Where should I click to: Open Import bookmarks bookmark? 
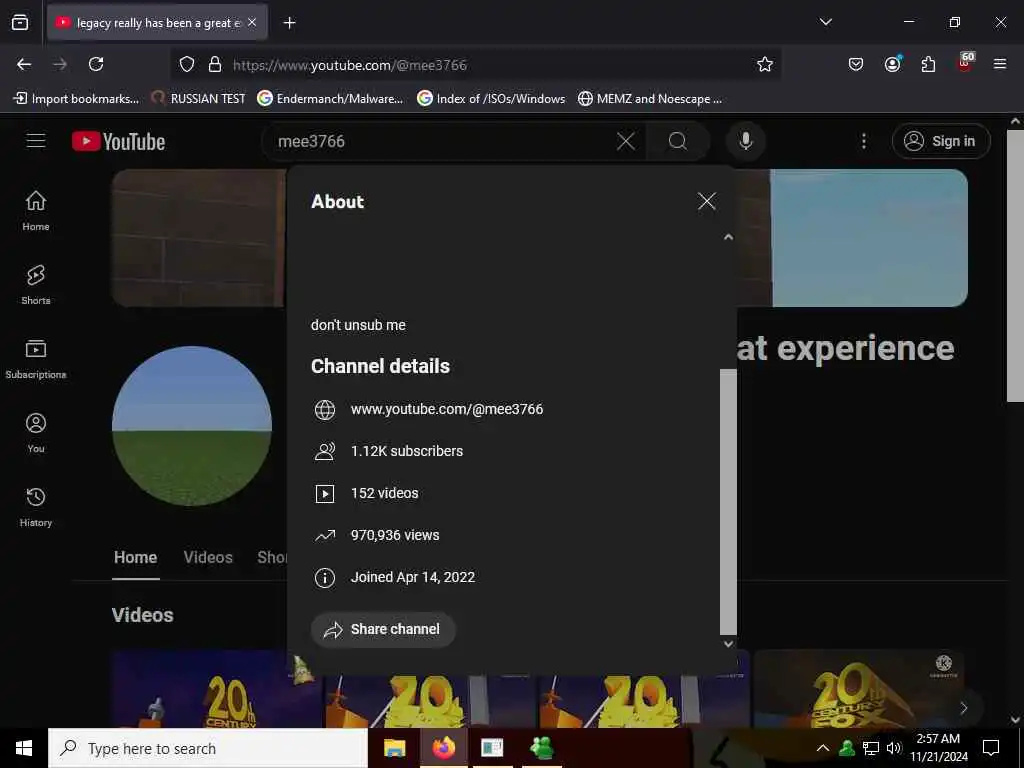pyautogui.click(x=76, y=99)
